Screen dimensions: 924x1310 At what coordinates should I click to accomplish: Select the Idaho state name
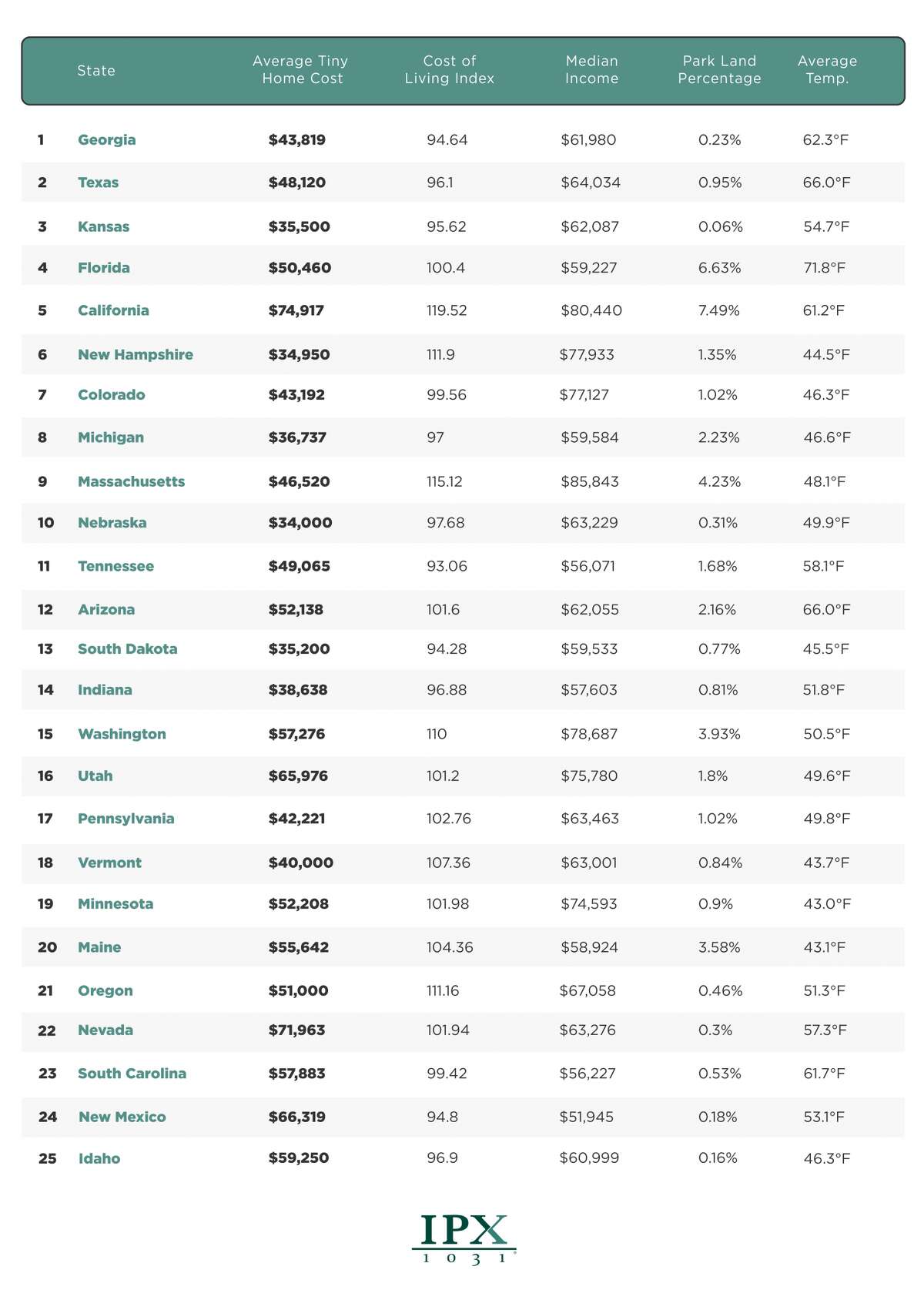(99, 1158)
